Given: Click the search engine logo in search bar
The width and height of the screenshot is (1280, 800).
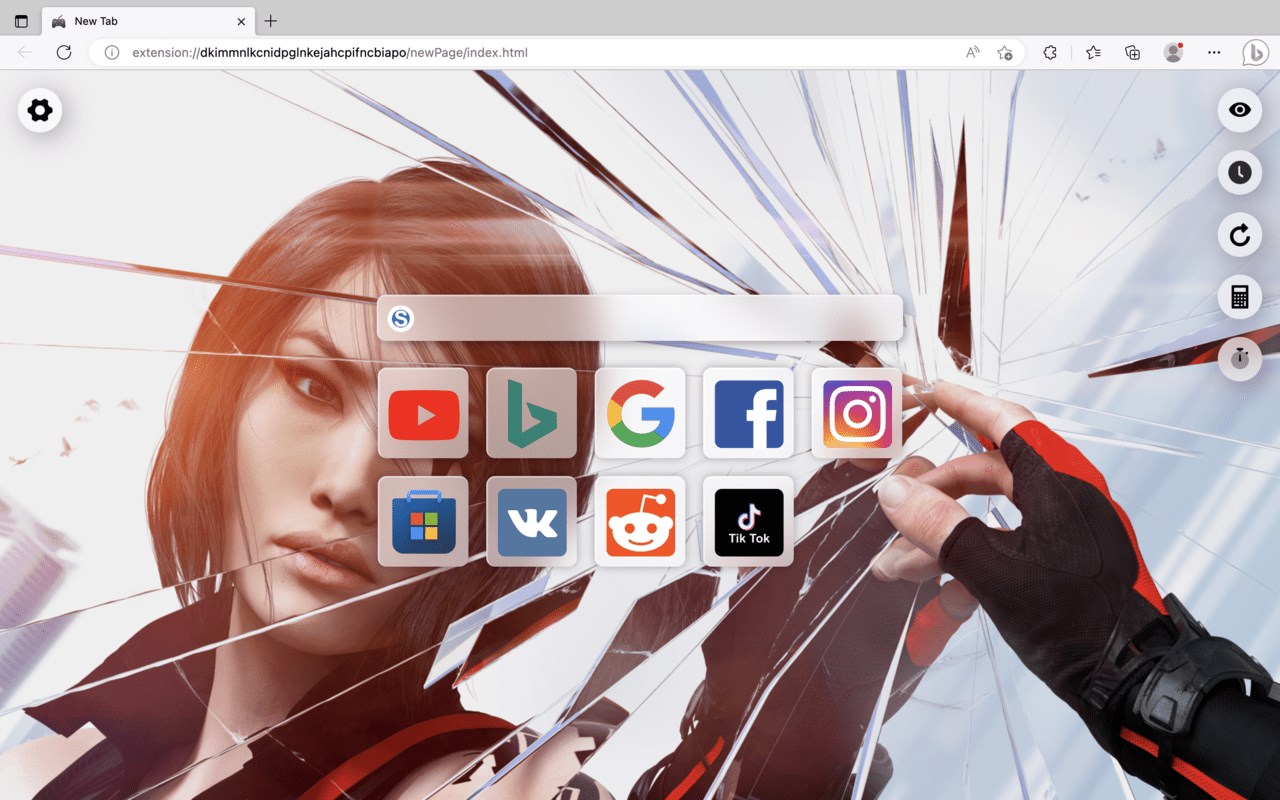Looking at the screenshot, I should 401,319.
